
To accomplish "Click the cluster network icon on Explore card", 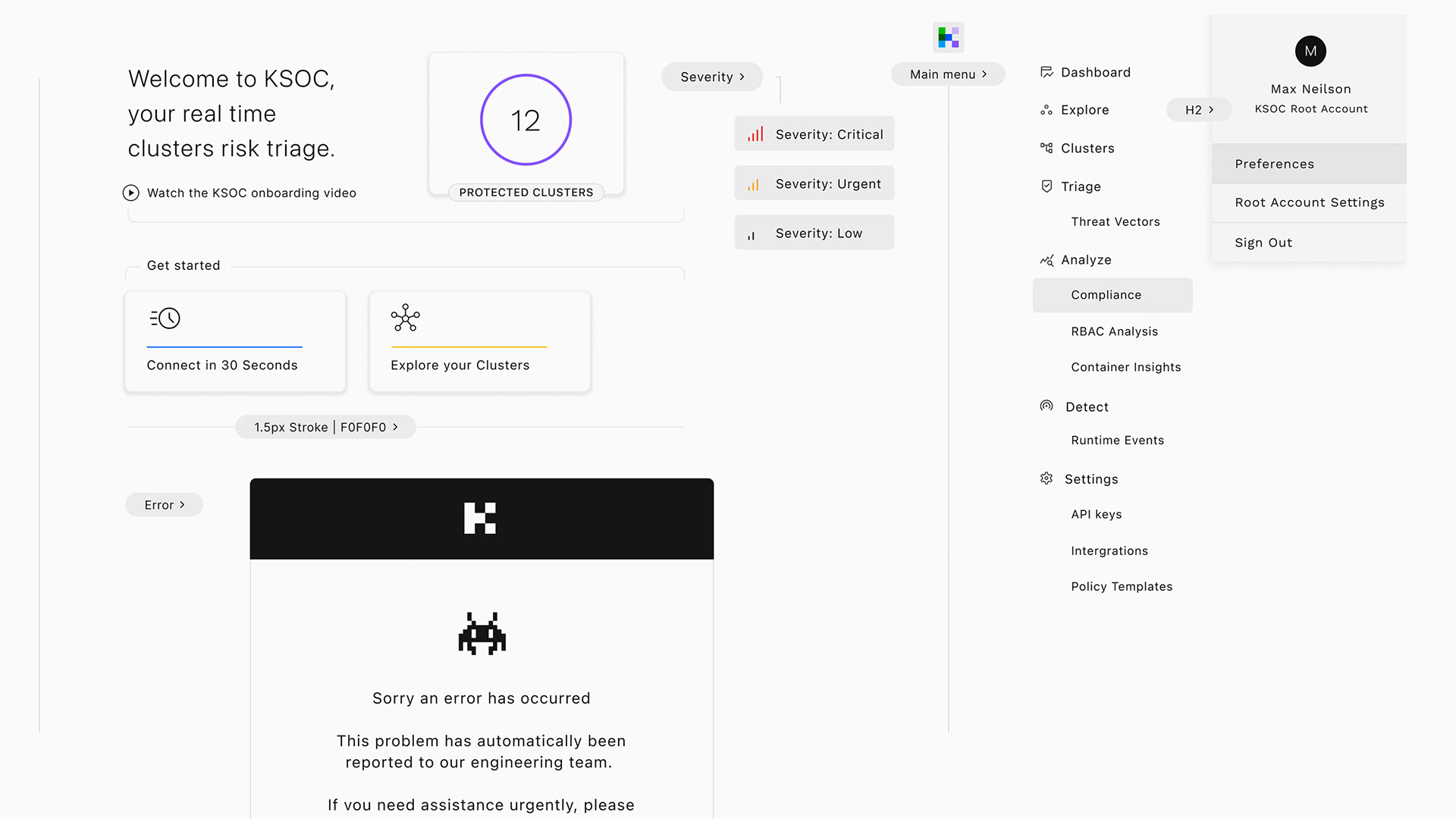I will pos(405,318).
